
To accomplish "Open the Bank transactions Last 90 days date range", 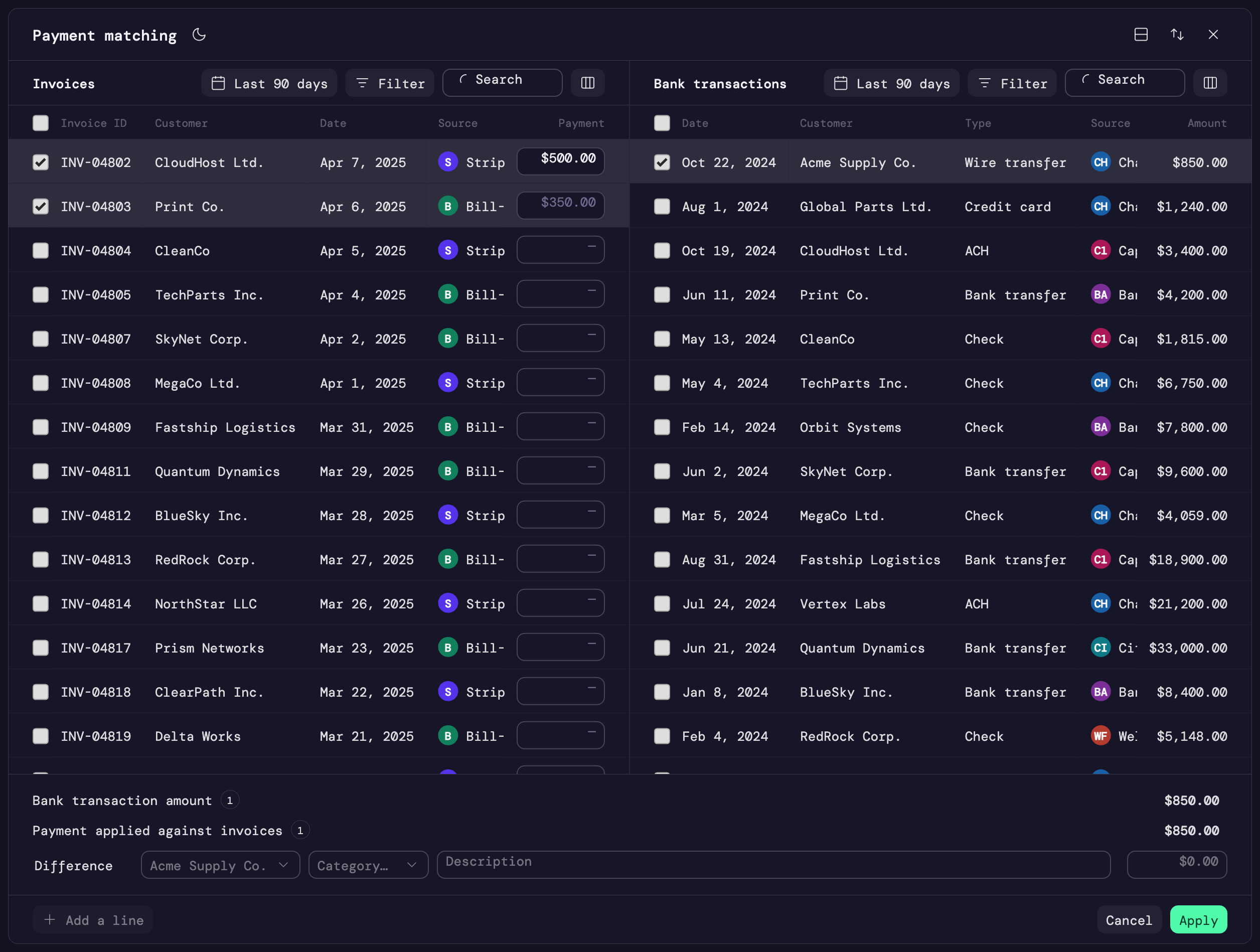I will (x=891, y=83).
